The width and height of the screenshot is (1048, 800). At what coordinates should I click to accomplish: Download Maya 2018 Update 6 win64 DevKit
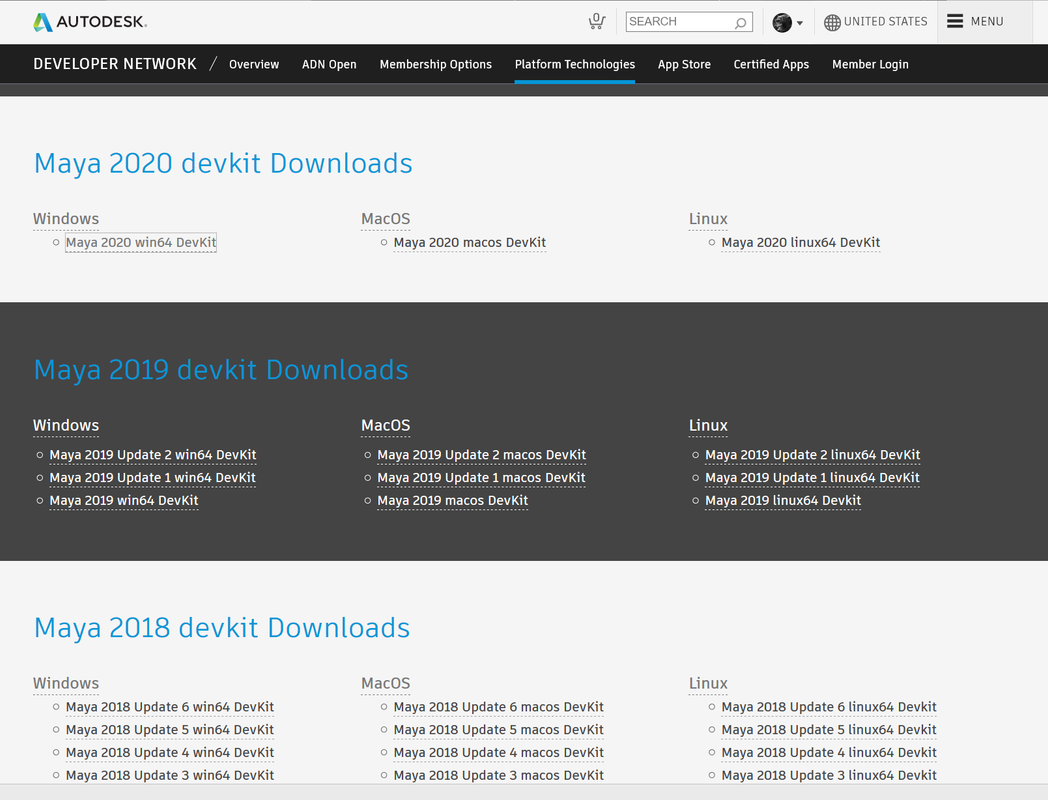170,707
